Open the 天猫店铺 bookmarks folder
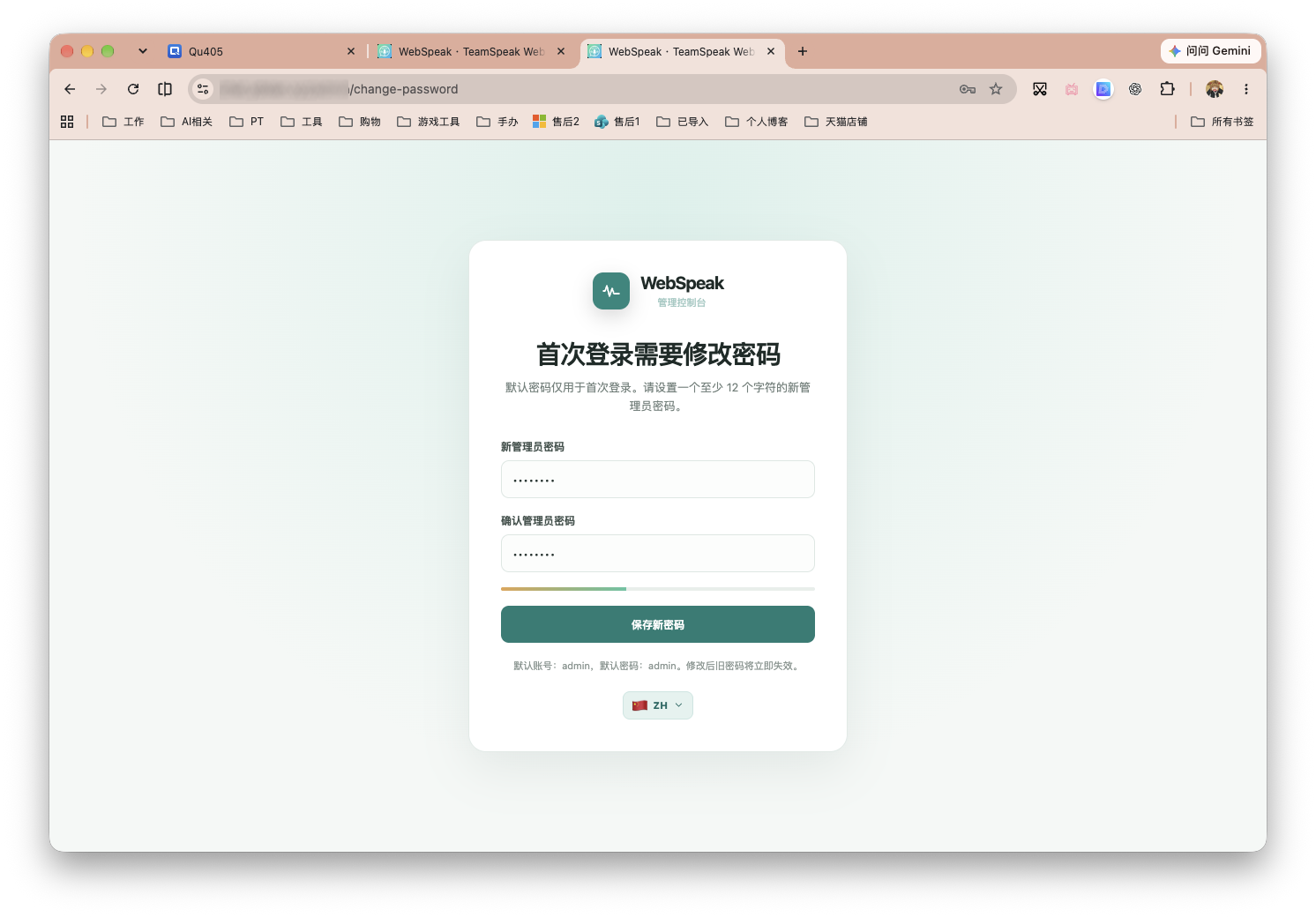This screenshot has width=1316, height=917. [836, 122]
